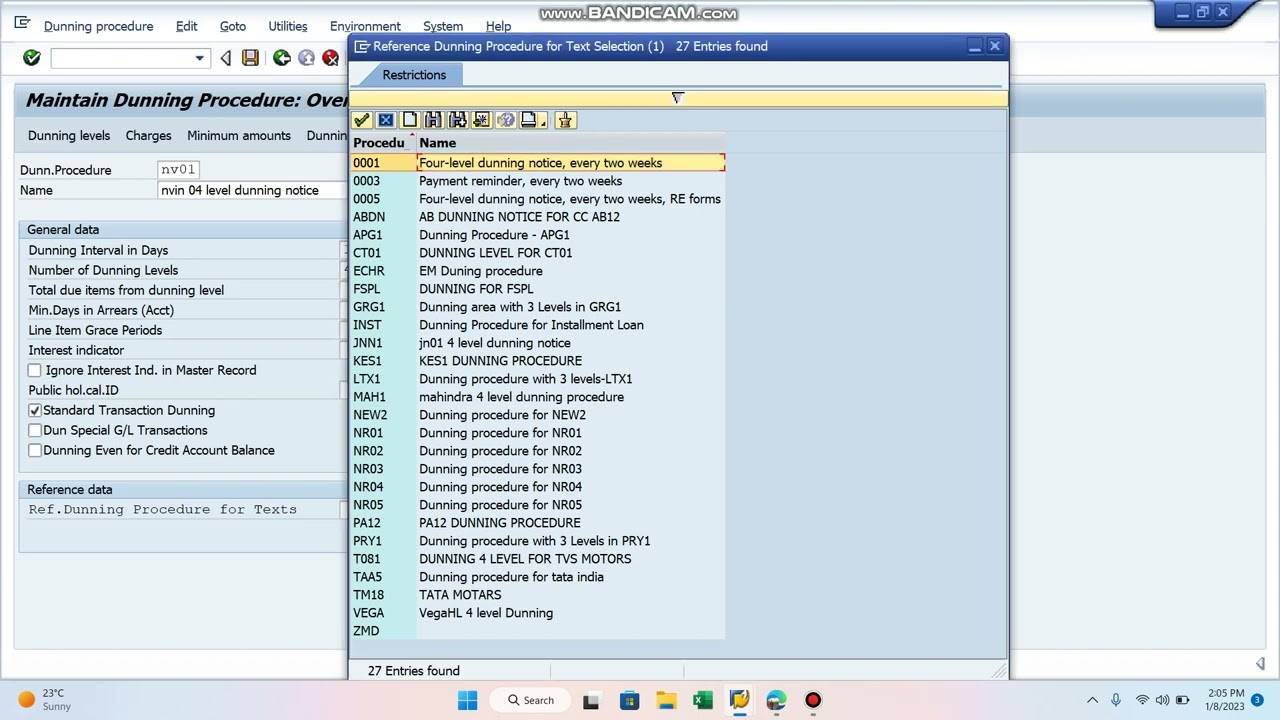Open the Windows Start menu
1280x720 pixels.
pos(468,700)
